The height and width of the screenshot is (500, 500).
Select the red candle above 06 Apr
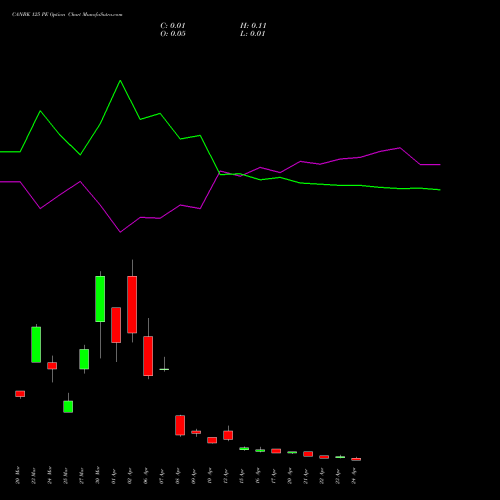(x=148, y=356)
